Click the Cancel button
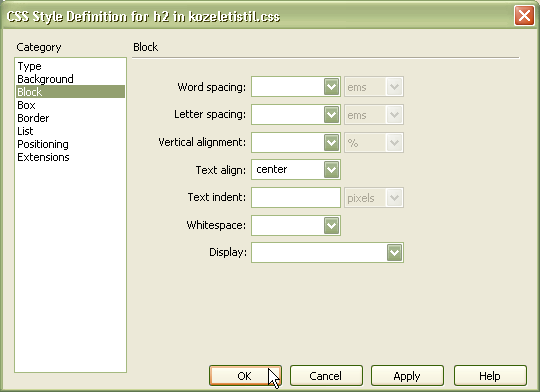This screenshot has height=392, width=540. 326,375
